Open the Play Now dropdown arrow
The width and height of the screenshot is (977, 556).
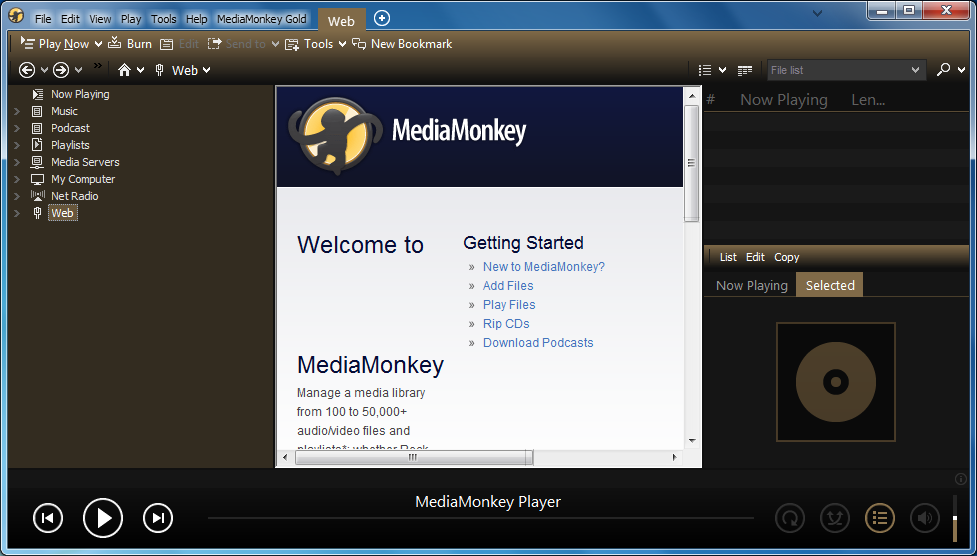[98, 44]
